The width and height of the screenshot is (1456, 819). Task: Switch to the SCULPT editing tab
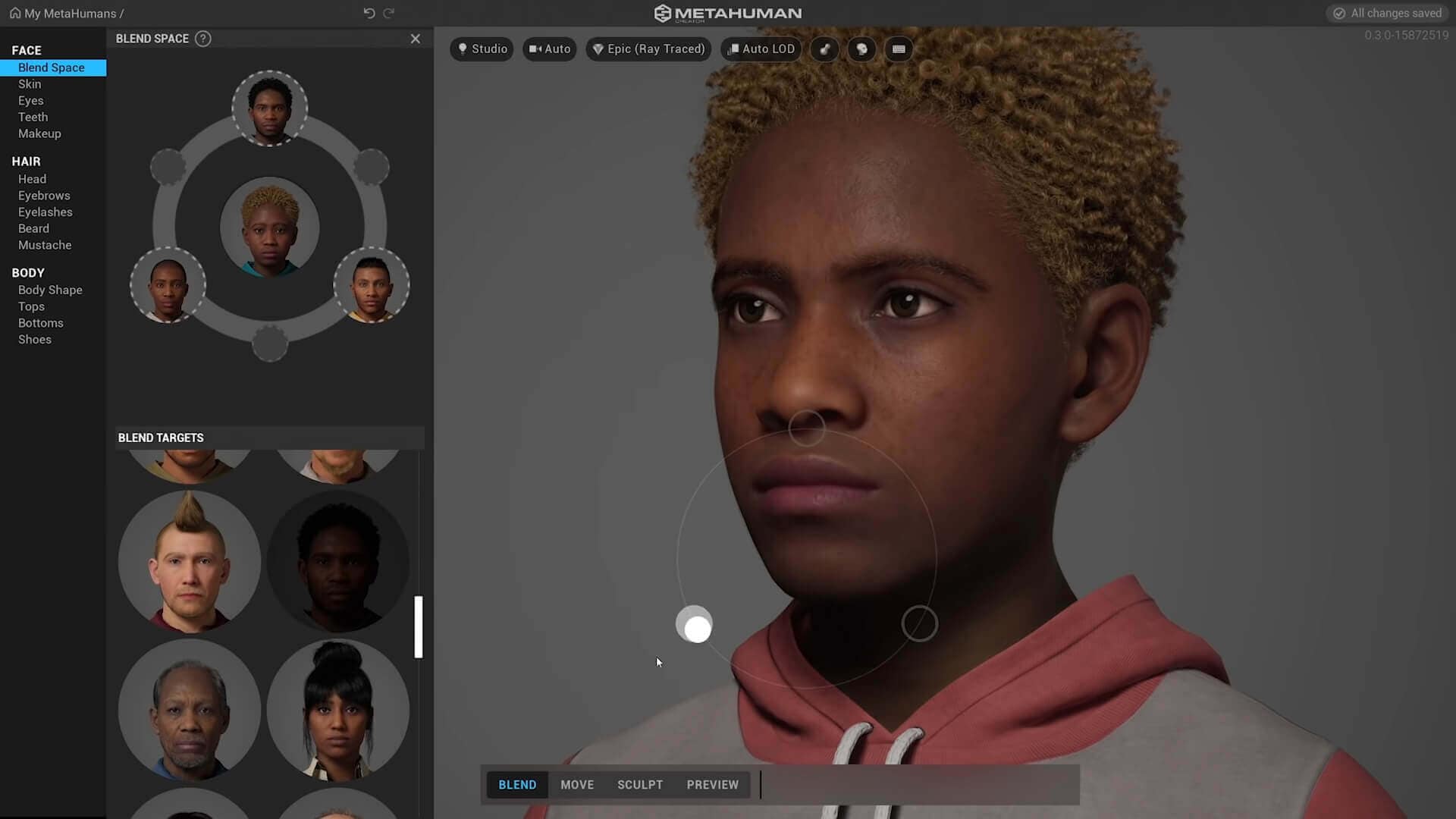point(640,784)
